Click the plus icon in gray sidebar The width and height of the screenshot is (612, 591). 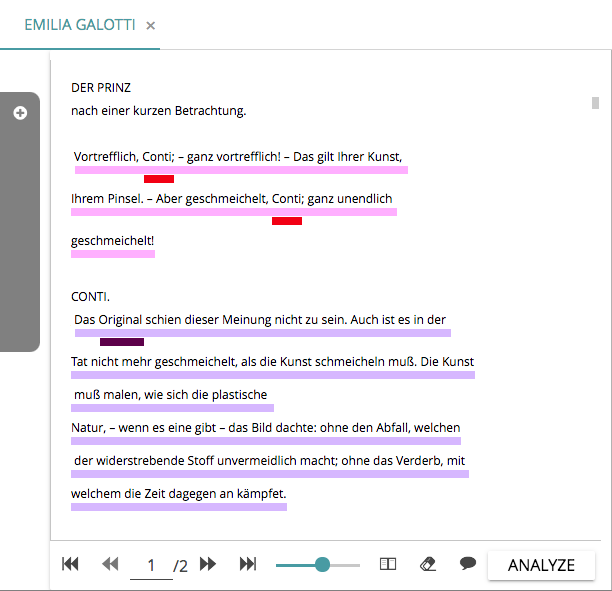point(20,113)
